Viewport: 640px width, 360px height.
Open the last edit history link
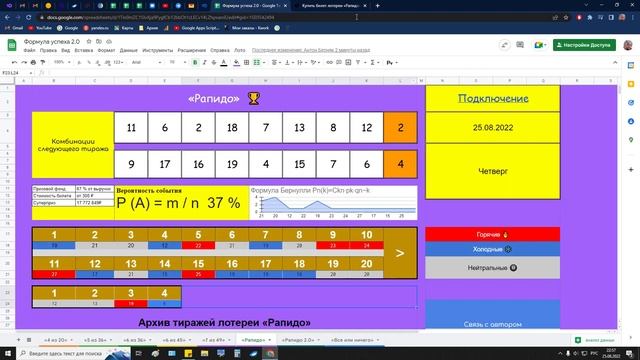311,50
